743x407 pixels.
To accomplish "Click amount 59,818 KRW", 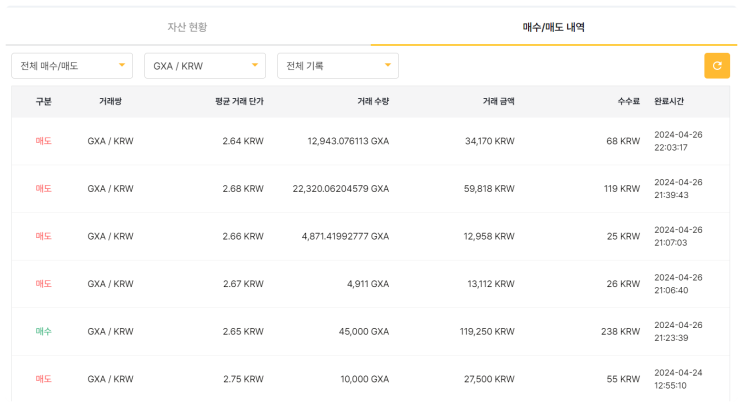I will (x=489, y=189).
